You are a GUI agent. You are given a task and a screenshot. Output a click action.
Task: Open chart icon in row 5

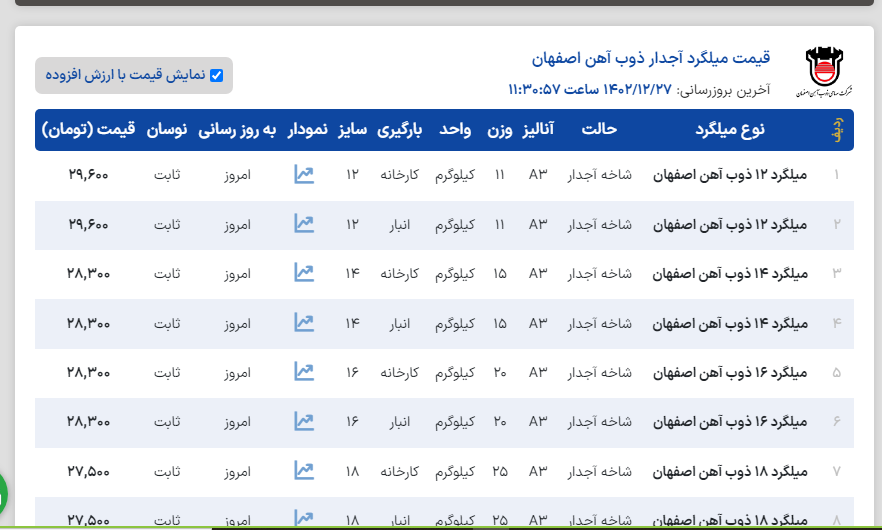pyautogui.click(x=304, y=371)
